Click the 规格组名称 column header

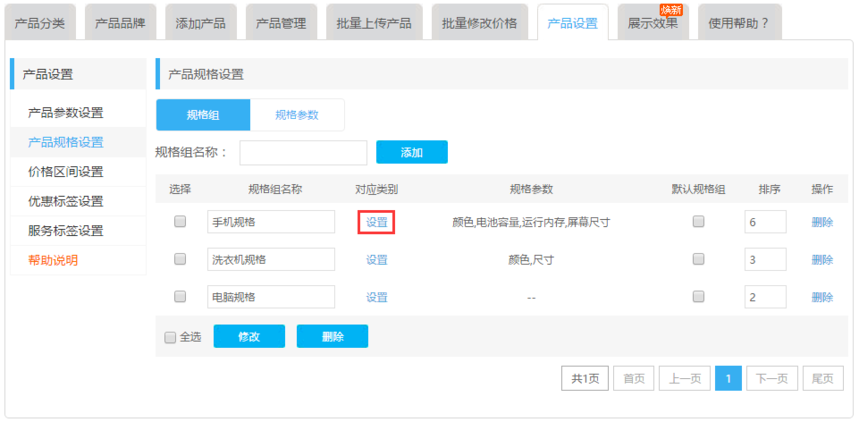pyautogui.click(x=275, y=190)
